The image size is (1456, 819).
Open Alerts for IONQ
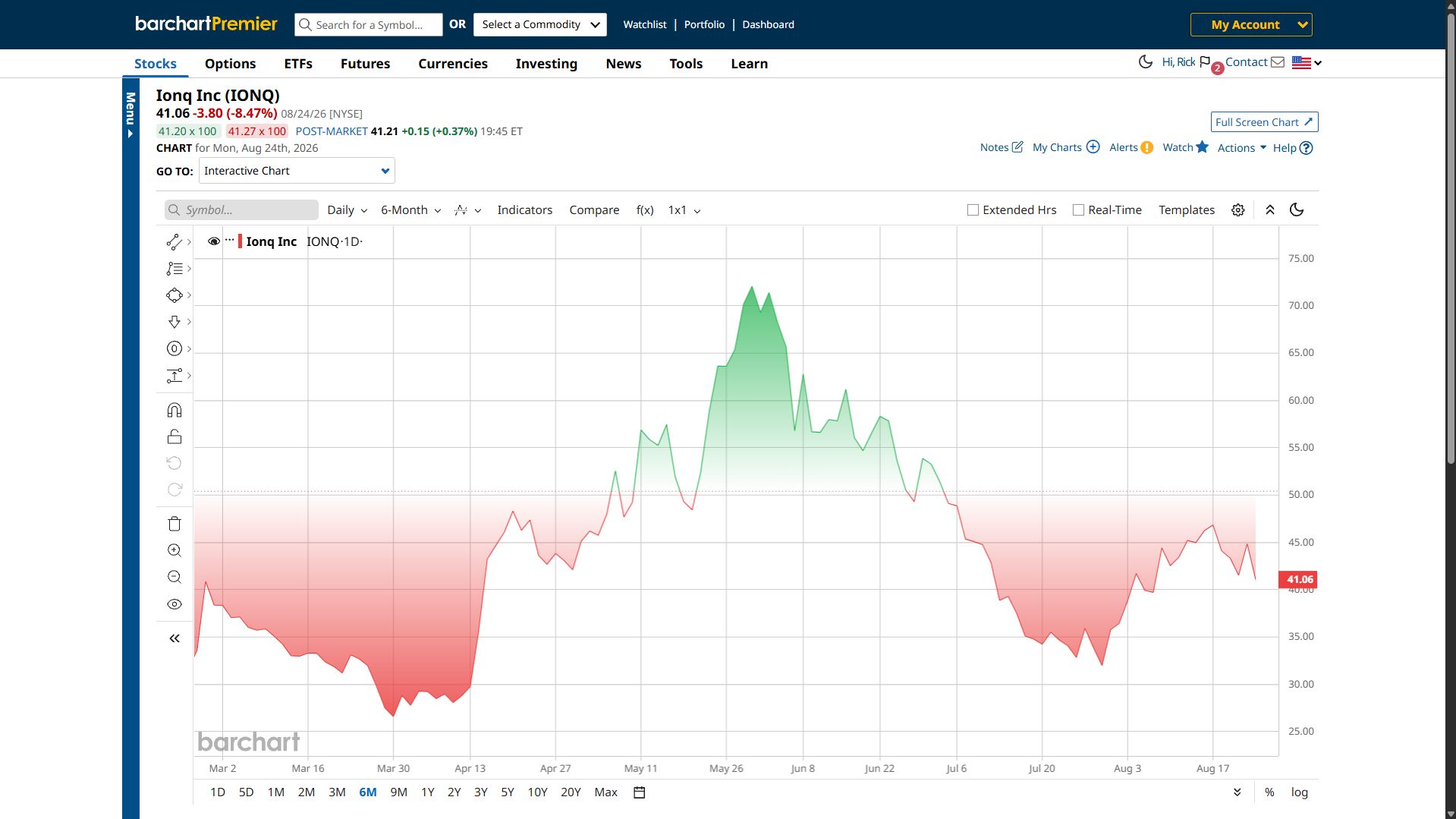1131,147
